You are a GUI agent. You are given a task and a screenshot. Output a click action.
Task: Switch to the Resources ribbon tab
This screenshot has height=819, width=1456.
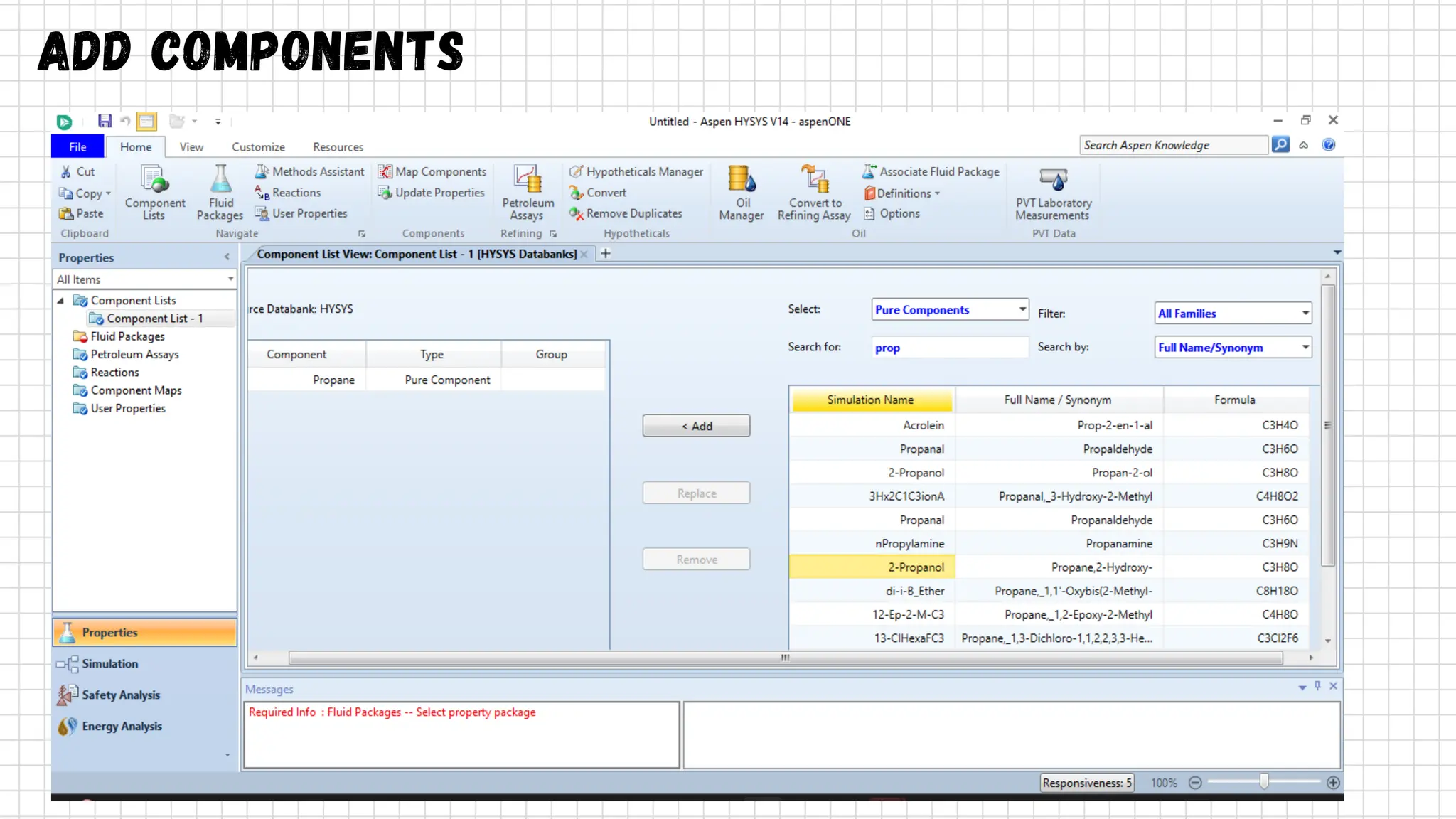[338, 146]
